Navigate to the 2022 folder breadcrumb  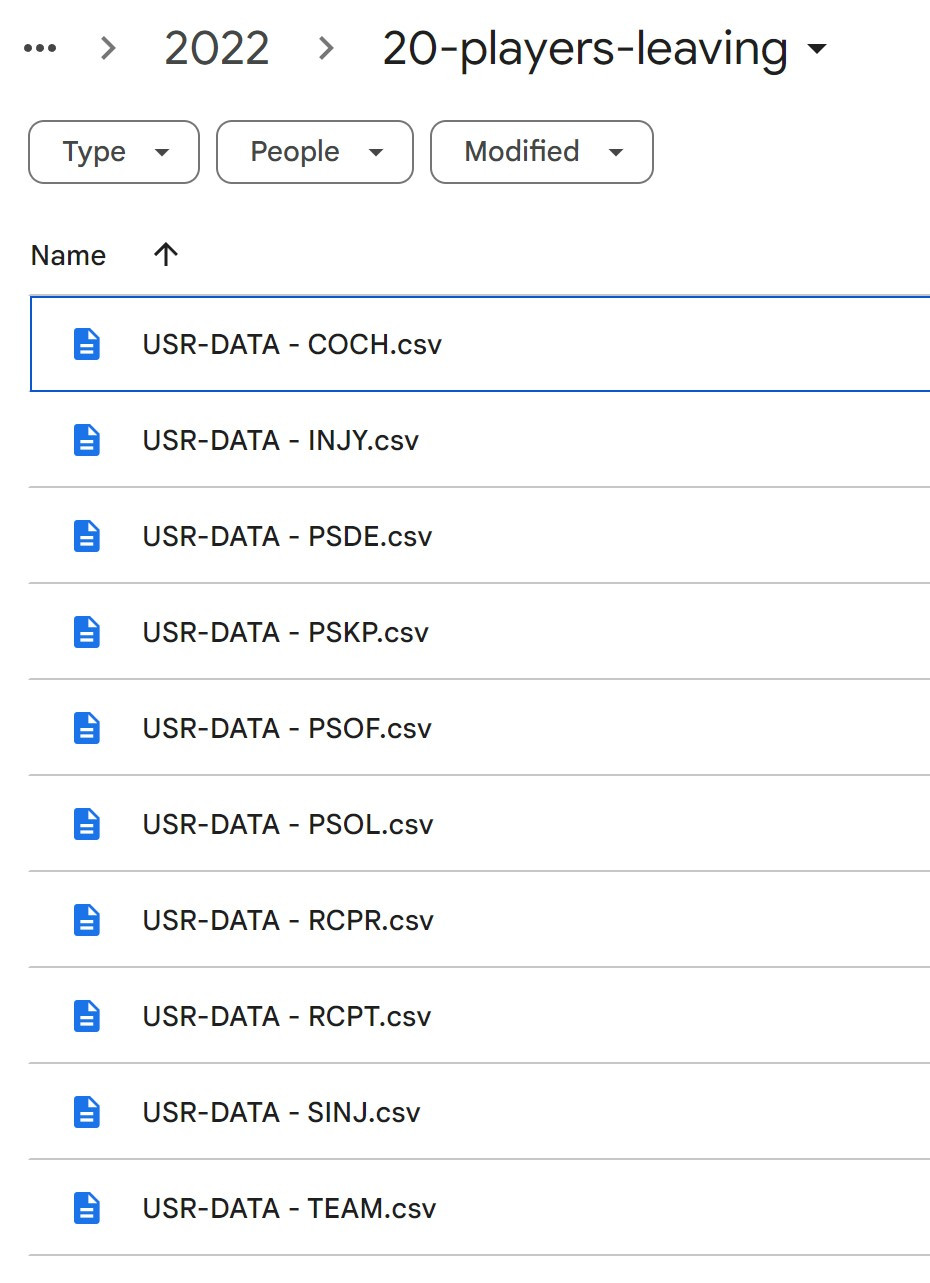[217, 49]
